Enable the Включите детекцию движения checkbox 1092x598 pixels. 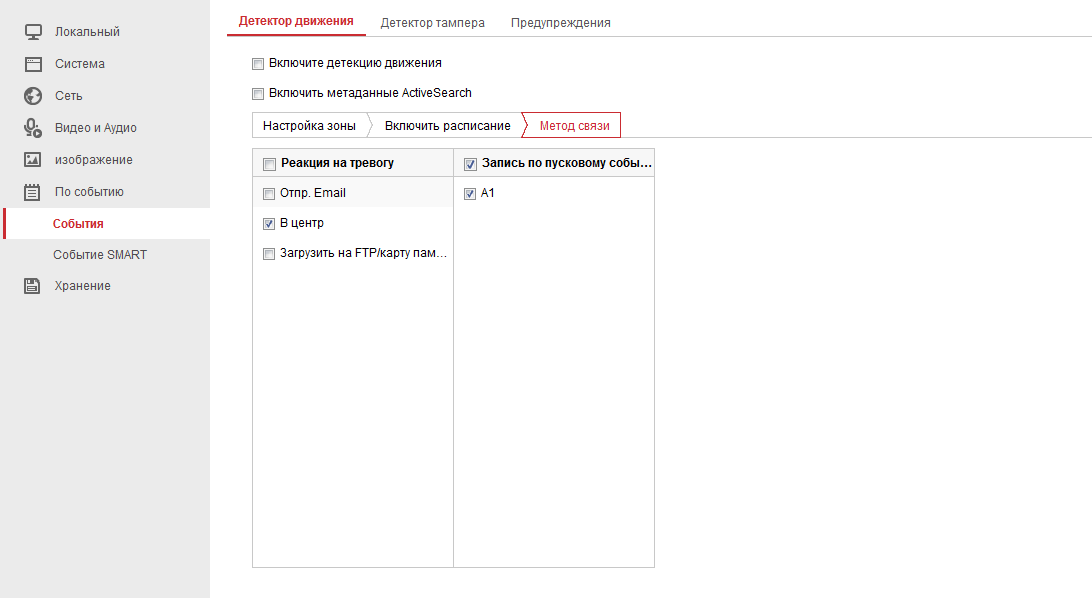click(258, 62)
